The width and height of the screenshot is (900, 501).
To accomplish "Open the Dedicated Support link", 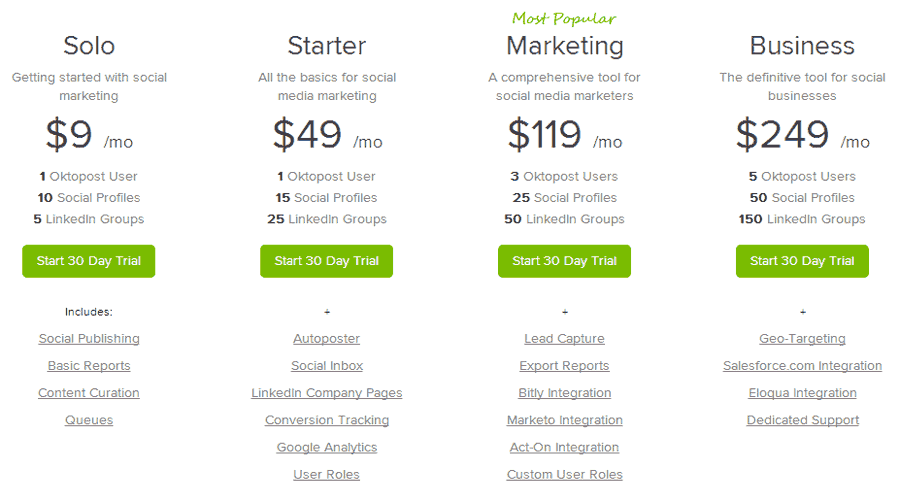I will pyautogui.click(x=802, y=420).
